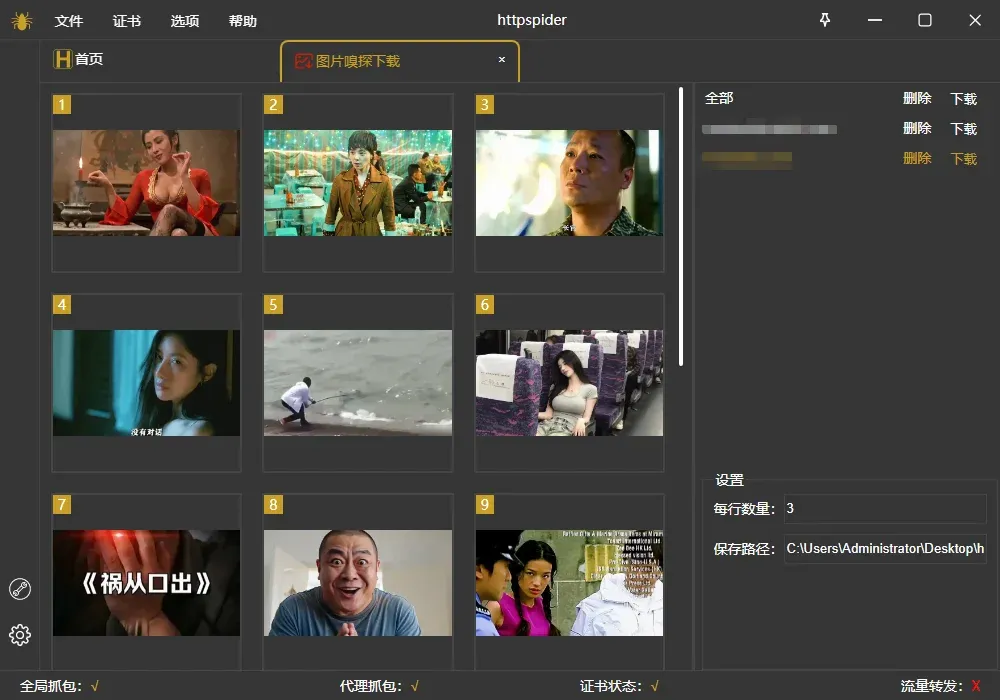Switch to the 首页 tab
This screenshot has height=700, width=1000.
click(89, 59)
